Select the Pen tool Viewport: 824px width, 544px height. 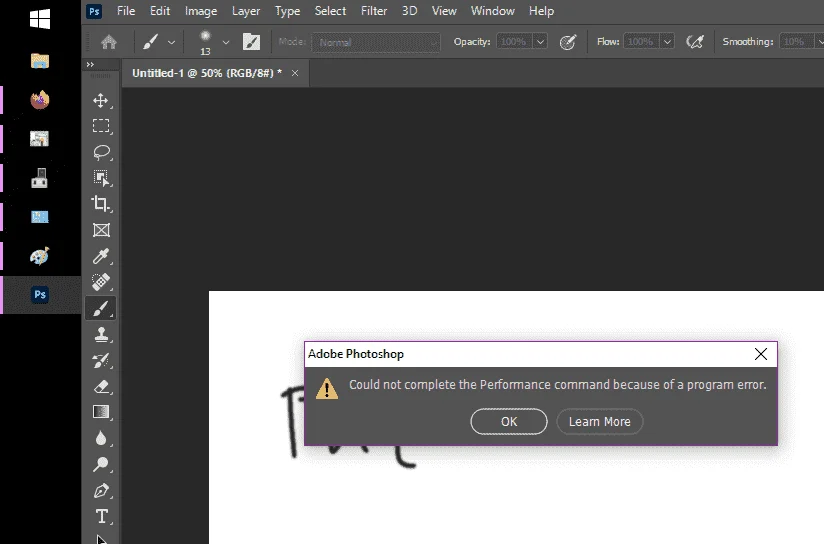[x=101, y=490]
